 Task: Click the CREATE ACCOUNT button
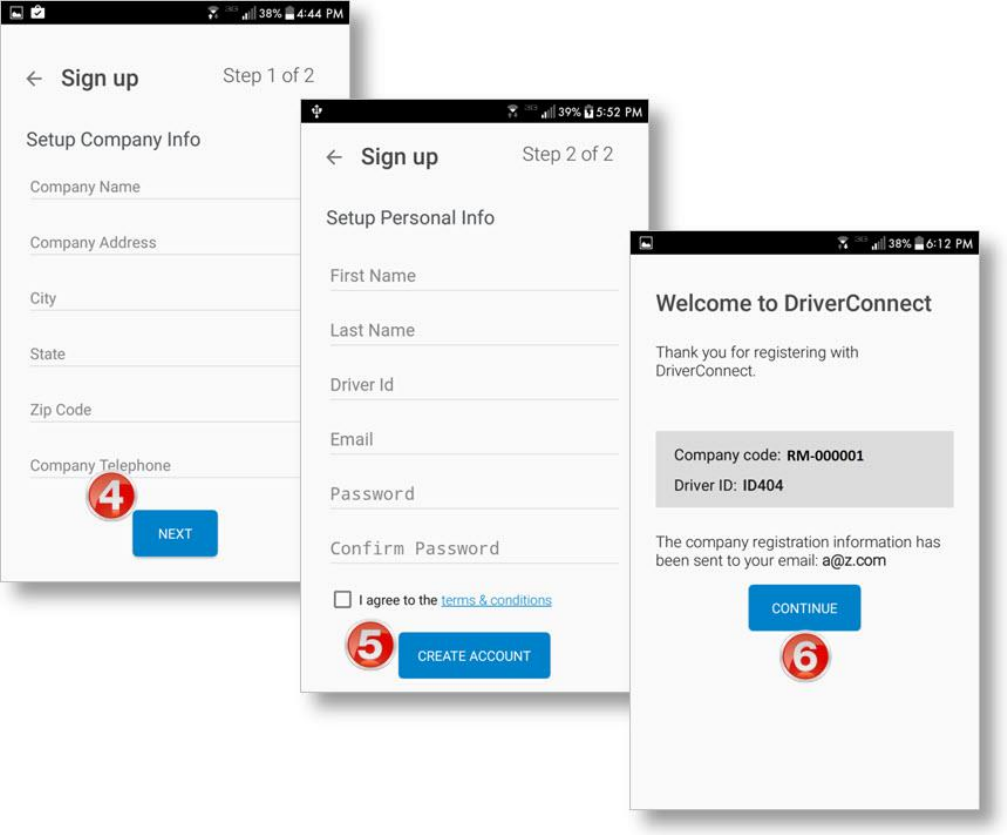coord(474,655)
